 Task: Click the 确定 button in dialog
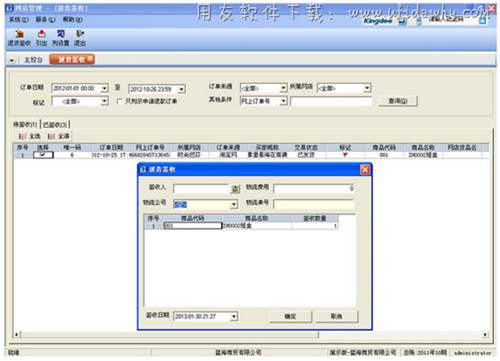pyautogui.click(x=290, y=316)
